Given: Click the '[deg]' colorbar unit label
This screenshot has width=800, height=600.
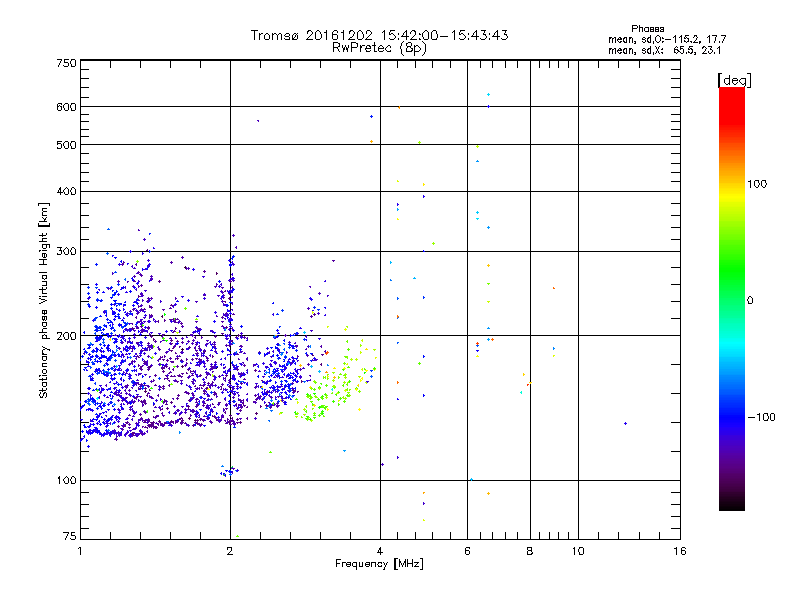Looking at the screenshot, I should 734,80.
